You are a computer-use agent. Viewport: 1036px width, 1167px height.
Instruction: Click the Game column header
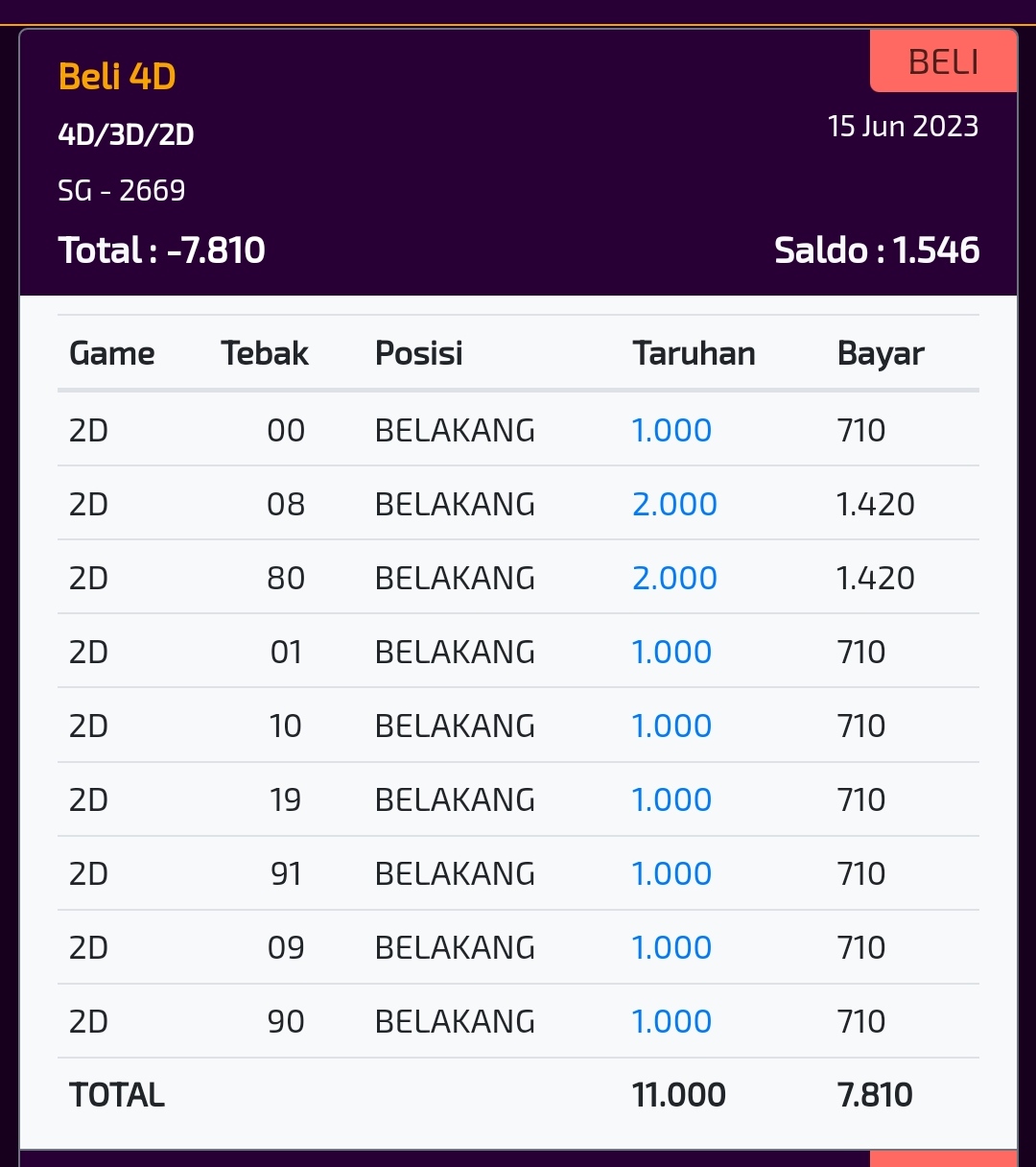click(x=111, y=353)
